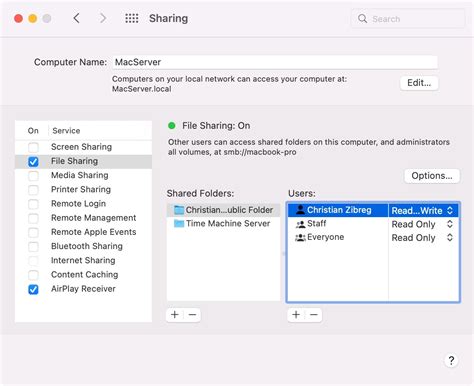Image resolution: width=474 pixels, height=386 pixels.
Task: Open Everyone's Read Only permission dropdown
Action: 423,238
